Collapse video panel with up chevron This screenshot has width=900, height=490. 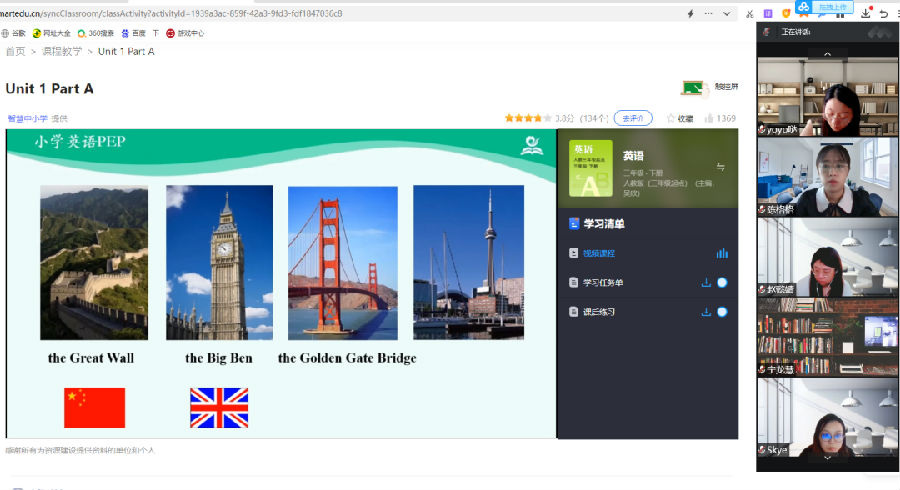[827, 53]
